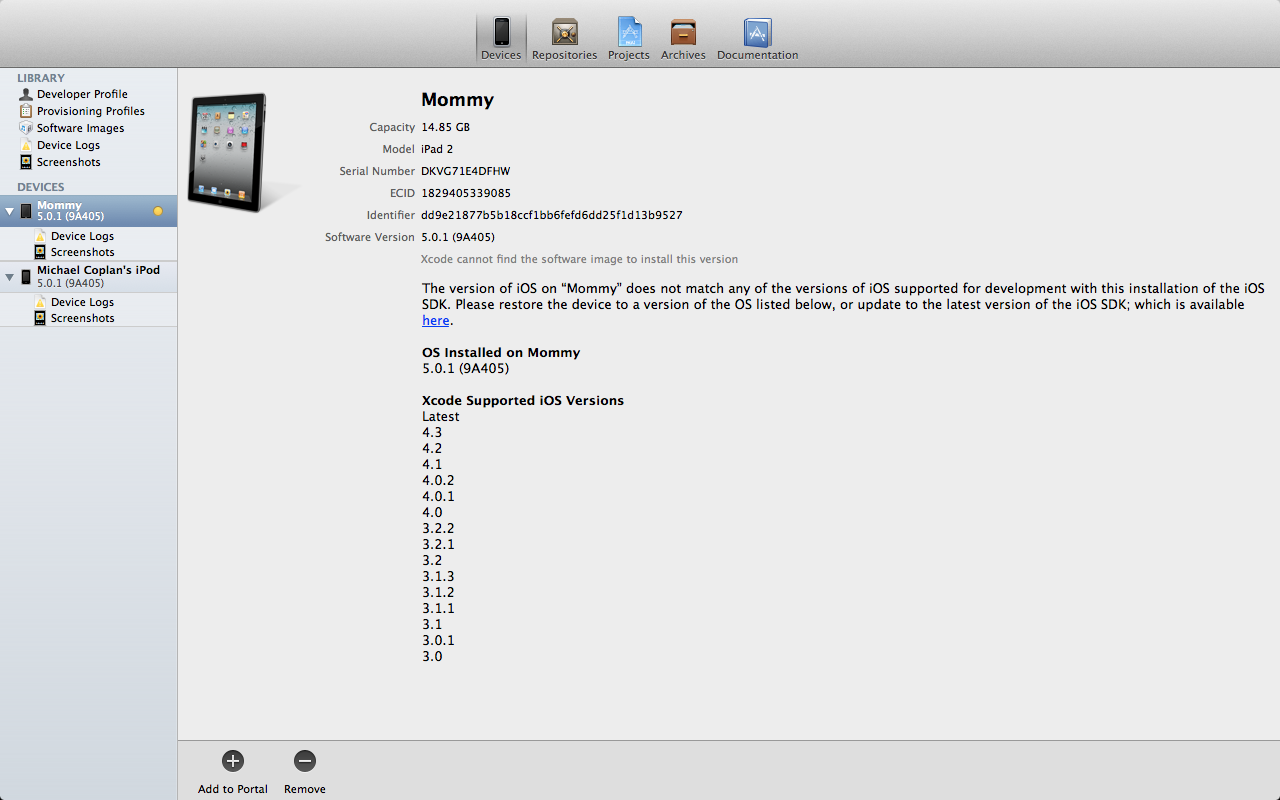
Task: Open Software Images in Library
Action: click(81, 128)
